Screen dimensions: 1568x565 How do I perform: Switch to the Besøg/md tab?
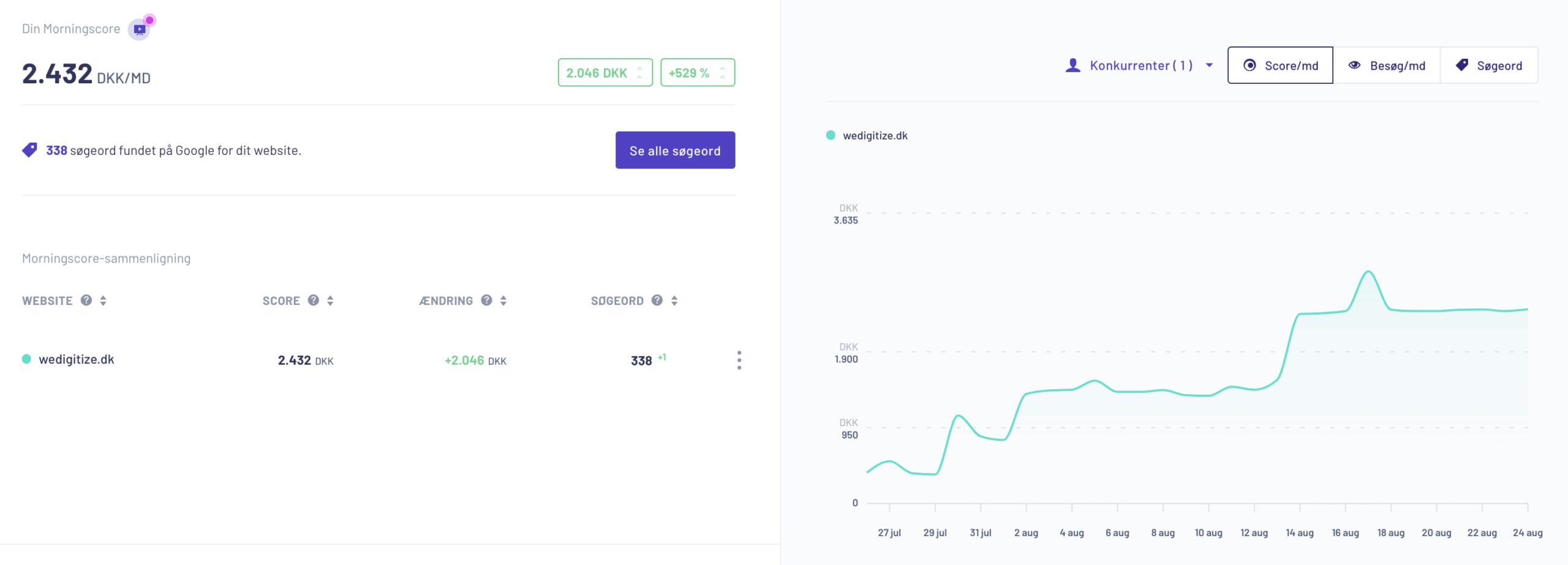tap(1387, 65)
